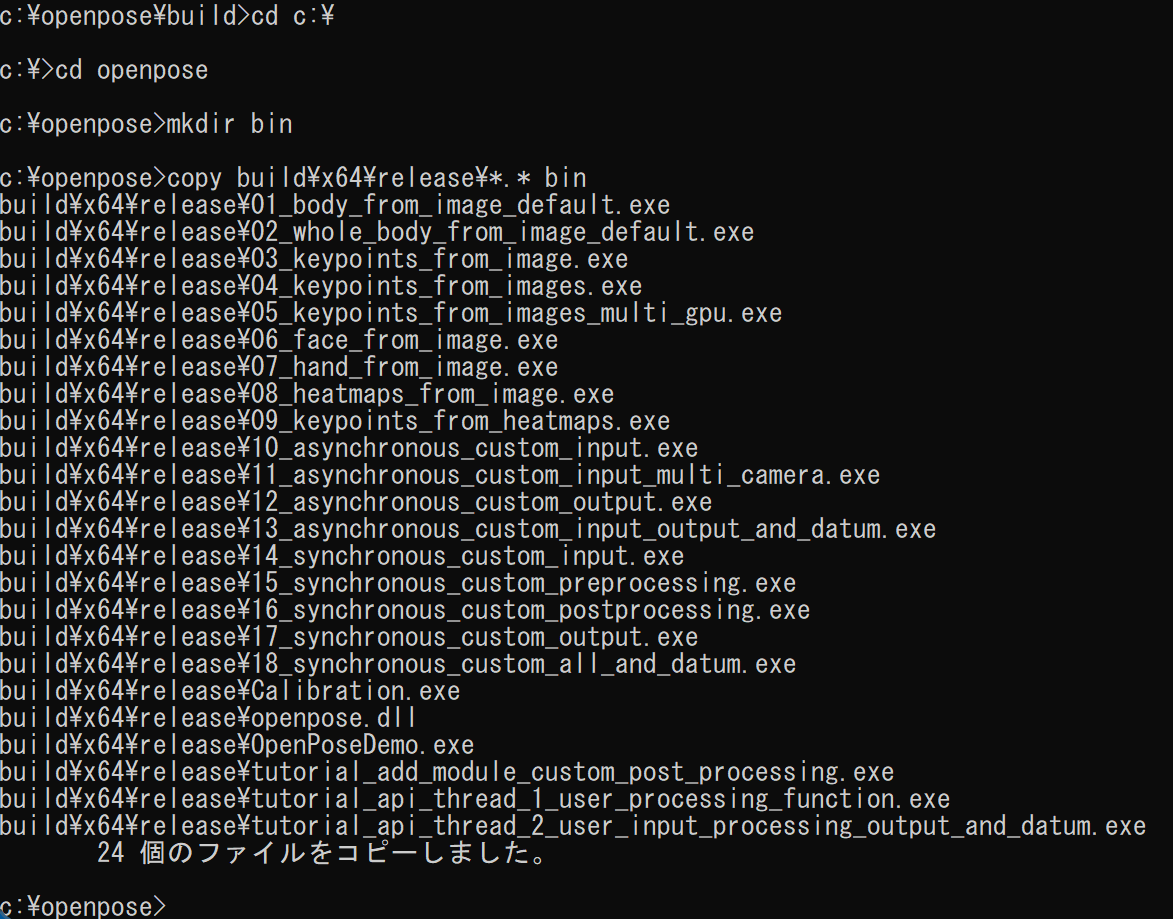Click the 07_hand_from_image.exe line
The image size is (1173, 919).
(x=279, y=367)
